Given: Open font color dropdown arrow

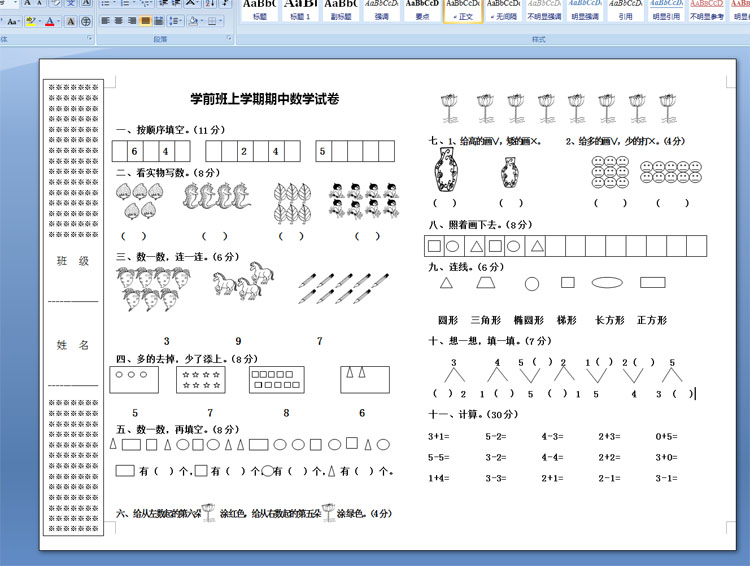Looking at the screenshot, I should click(x=58, y=22).
